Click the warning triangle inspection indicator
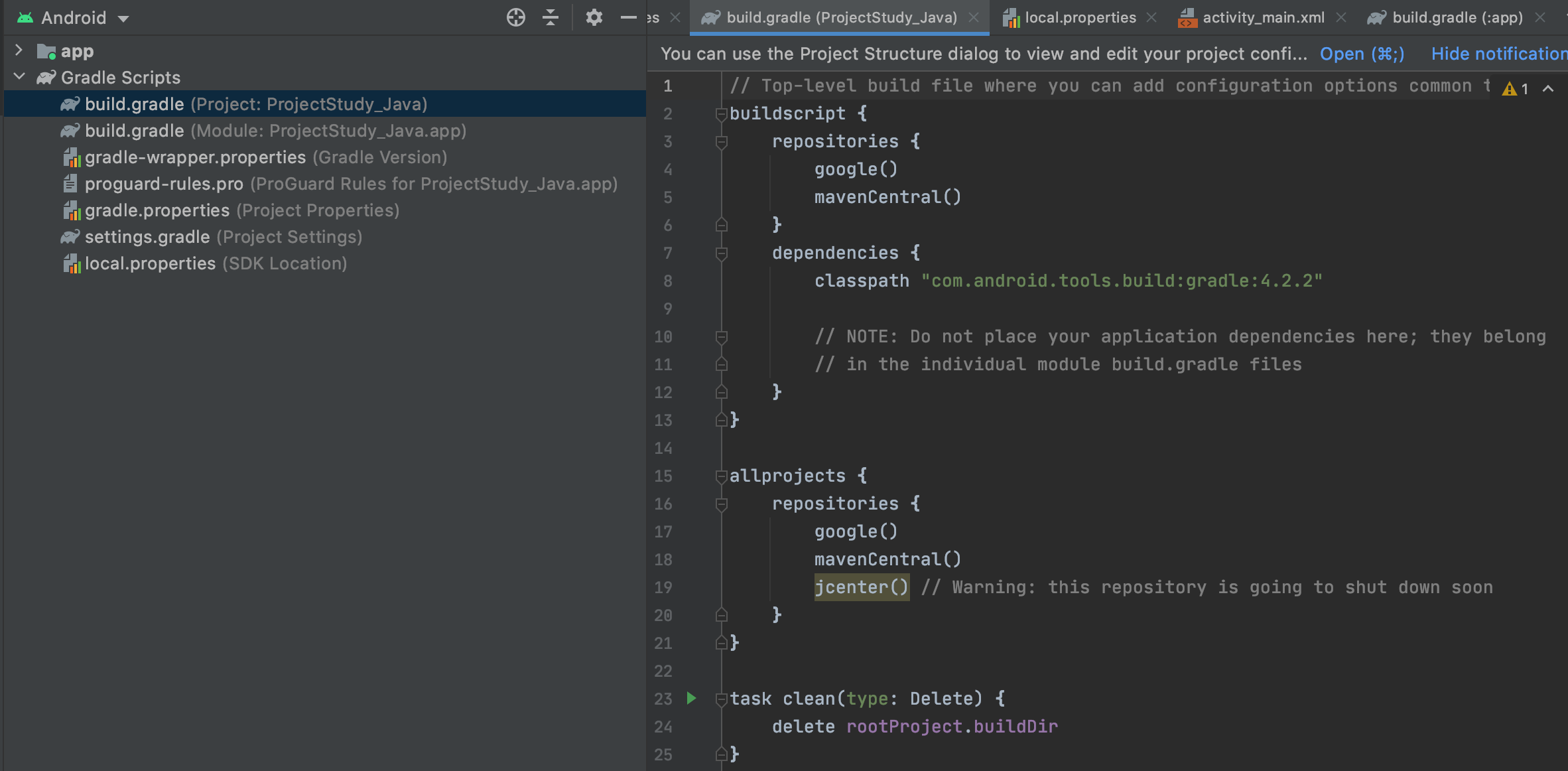 (1510, 89)
